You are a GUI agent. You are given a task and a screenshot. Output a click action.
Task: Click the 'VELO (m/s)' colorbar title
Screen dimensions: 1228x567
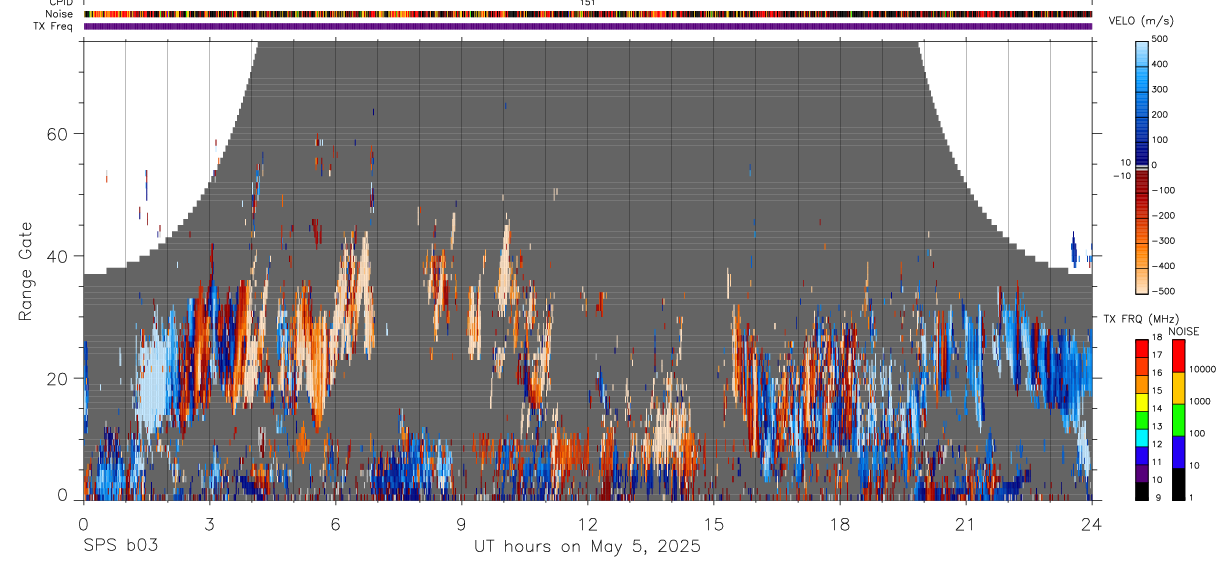(1143, 21)
